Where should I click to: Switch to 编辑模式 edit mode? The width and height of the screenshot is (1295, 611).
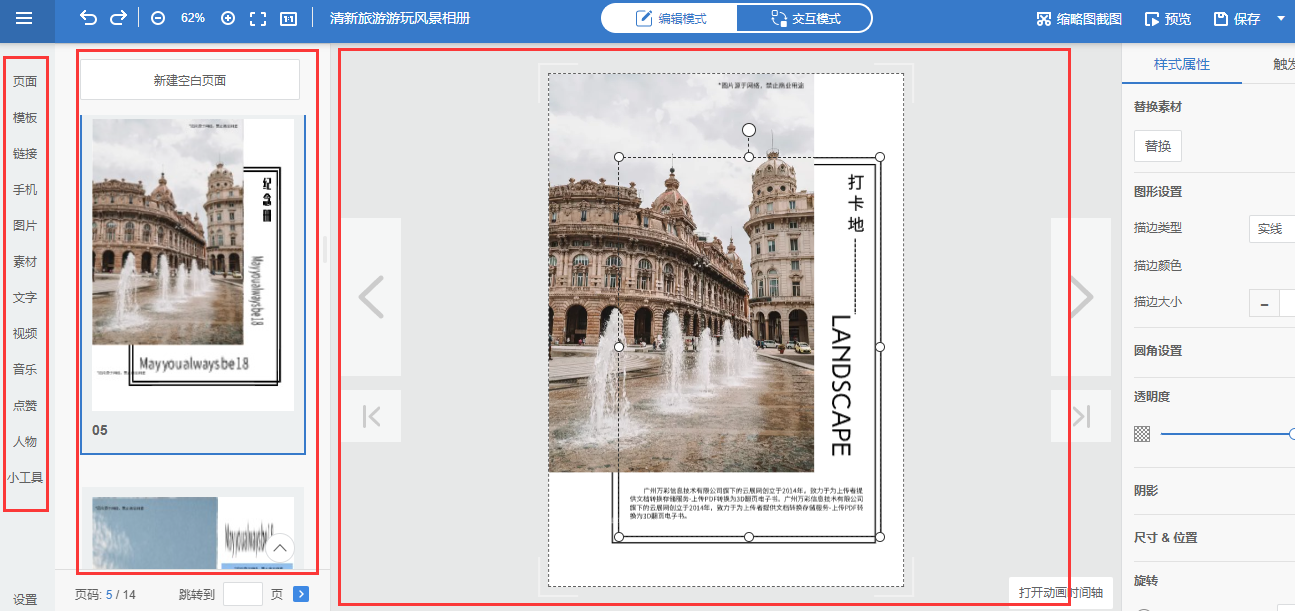[x=669, y=18]
